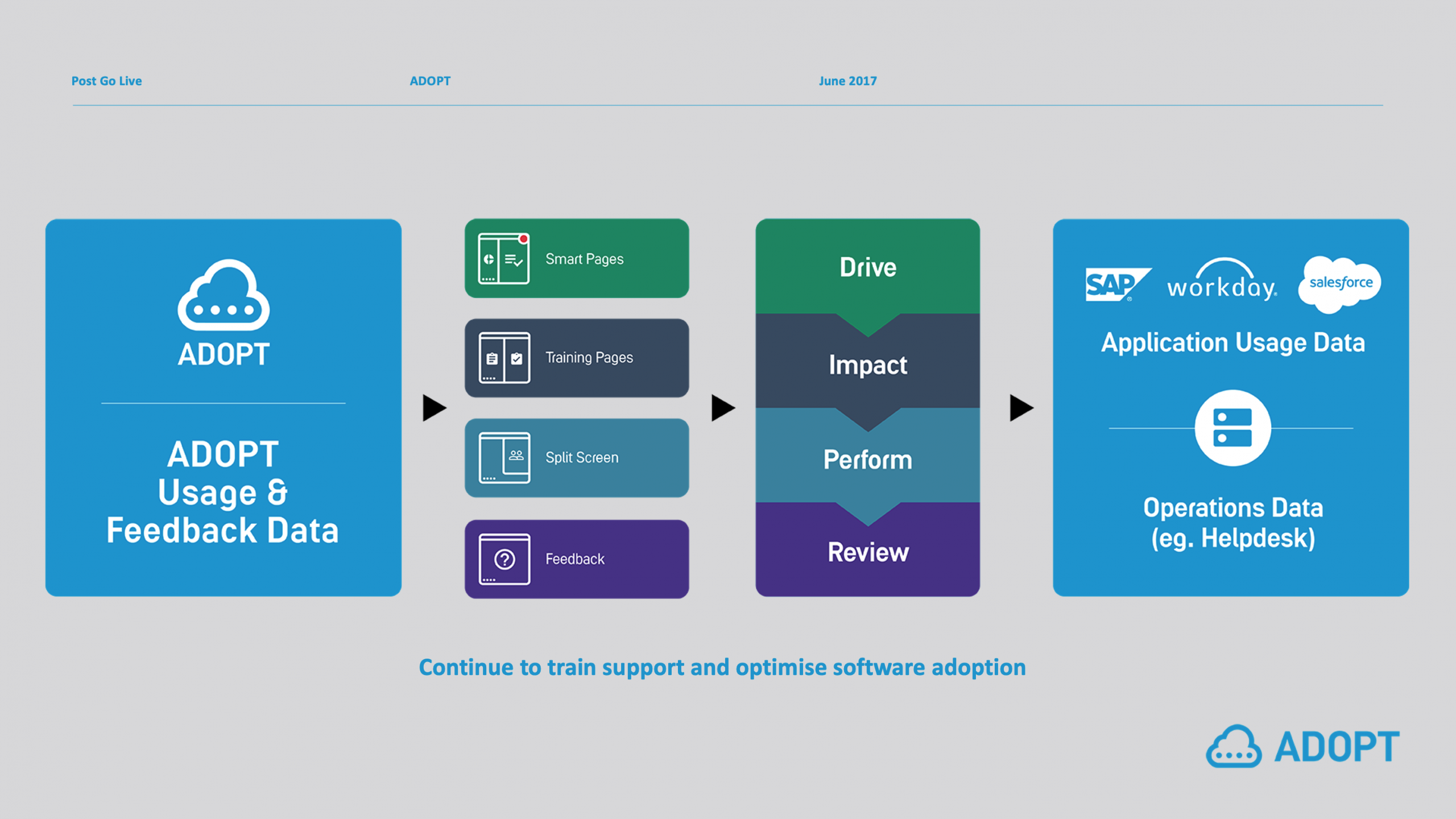Select the Impact stage block

[867, 365]
